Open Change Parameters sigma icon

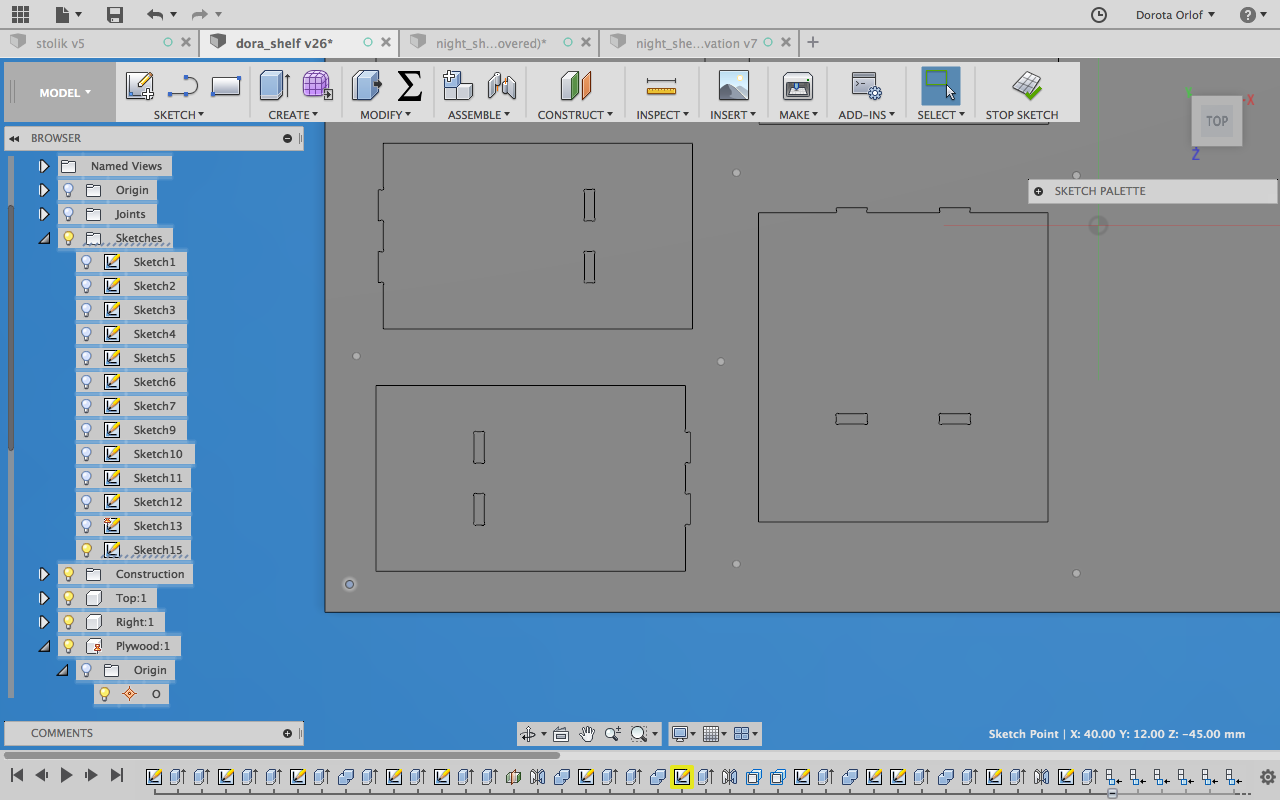(x=409, y=86)
